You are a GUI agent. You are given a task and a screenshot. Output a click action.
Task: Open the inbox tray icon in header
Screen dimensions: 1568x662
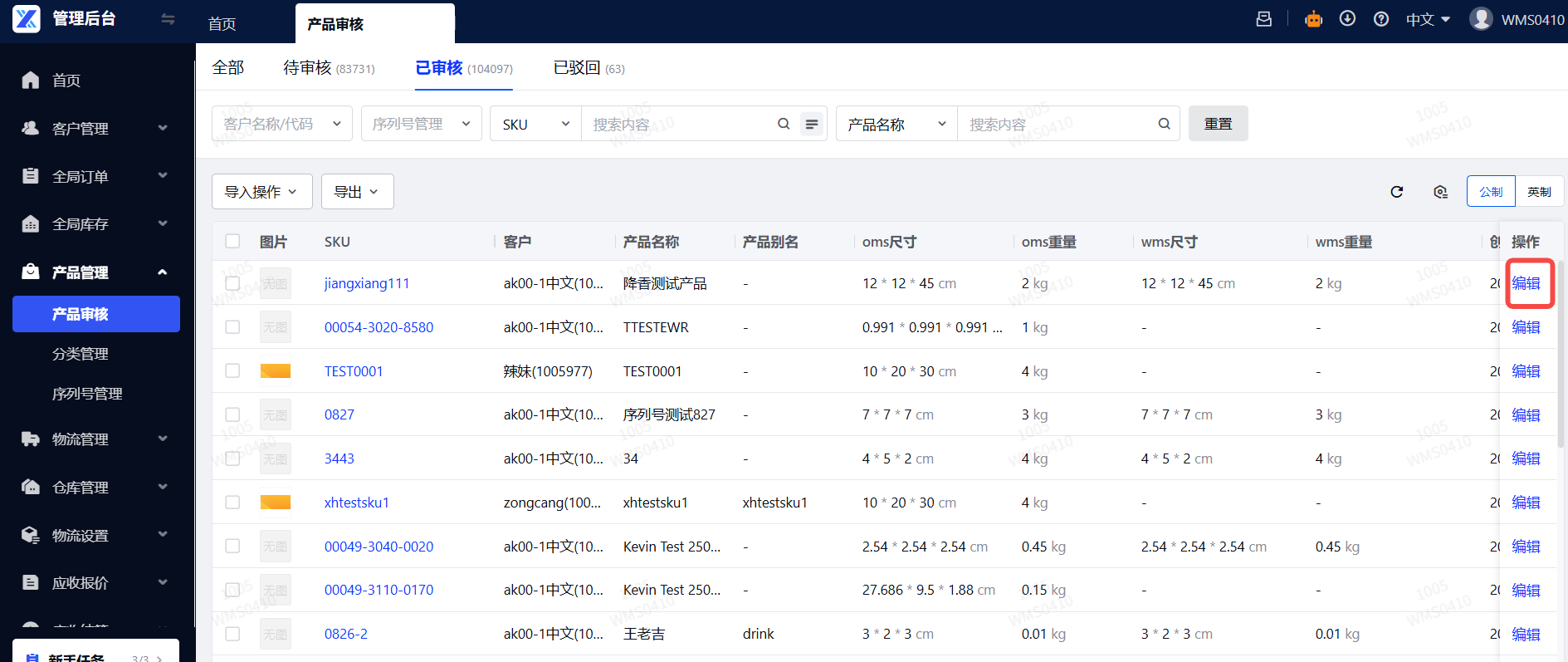1263,18
